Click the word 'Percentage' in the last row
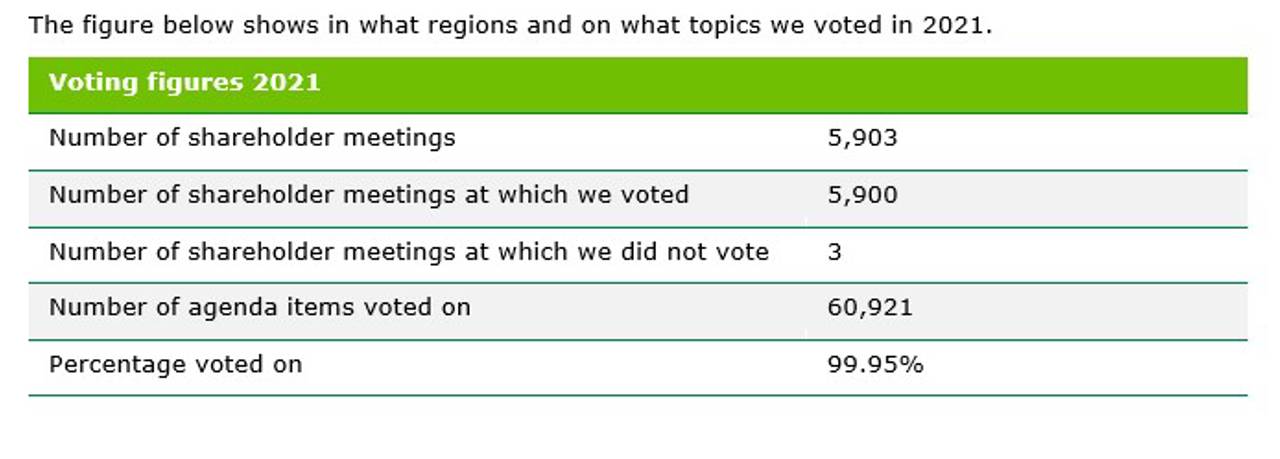The image size is (1280, 459). (x=117, y=365)
